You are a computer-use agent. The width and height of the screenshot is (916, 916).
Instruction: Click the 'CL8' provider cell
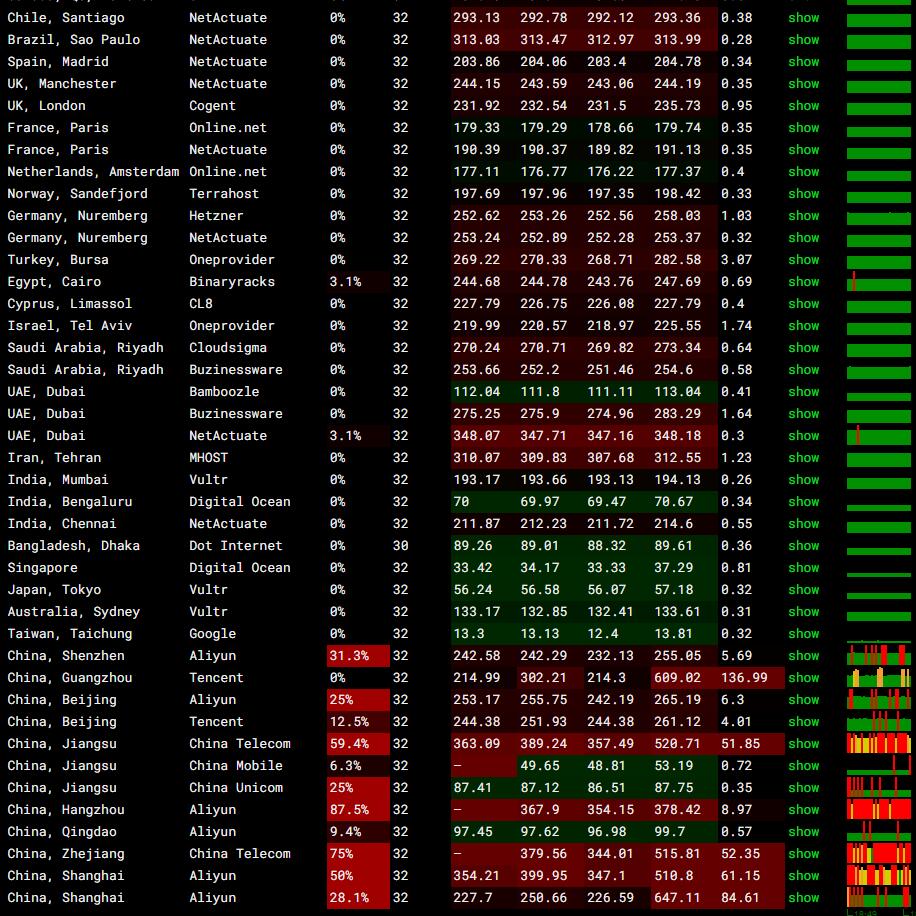click(x=200, y=304)
